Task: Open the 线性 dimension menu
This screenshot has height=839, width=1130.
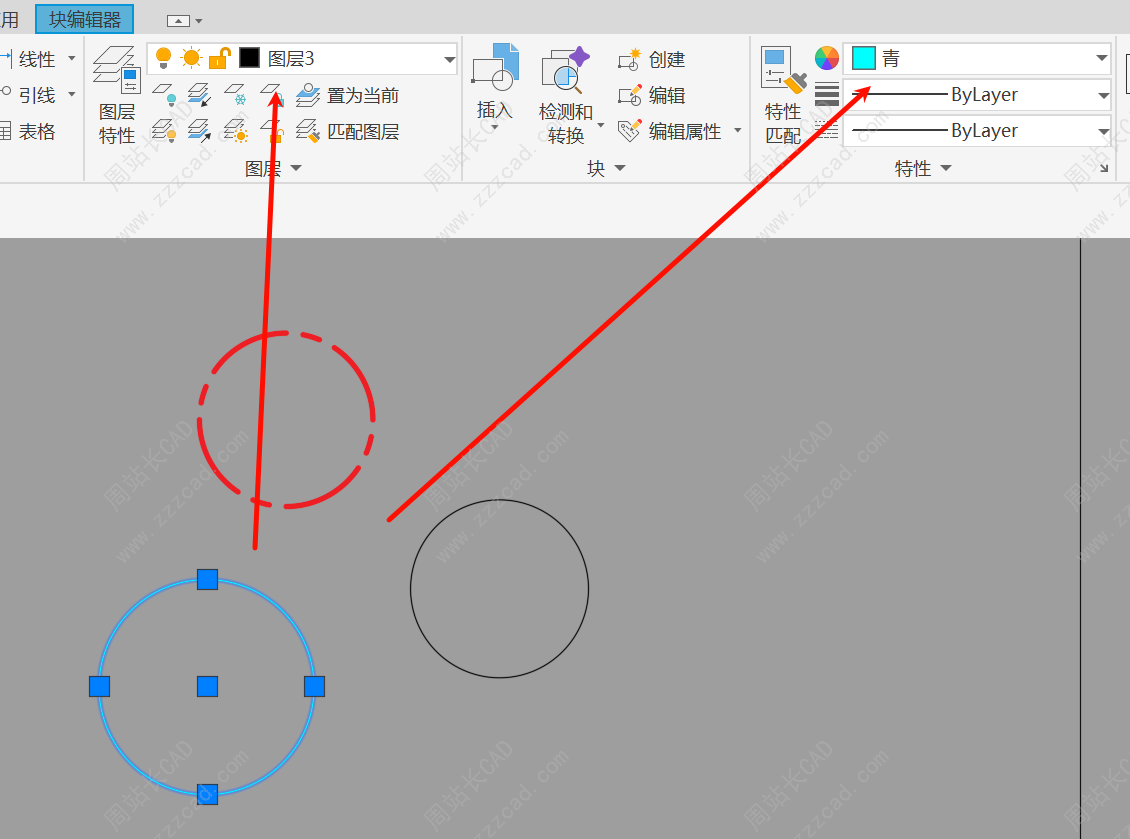Action: [x=71, y=59]
